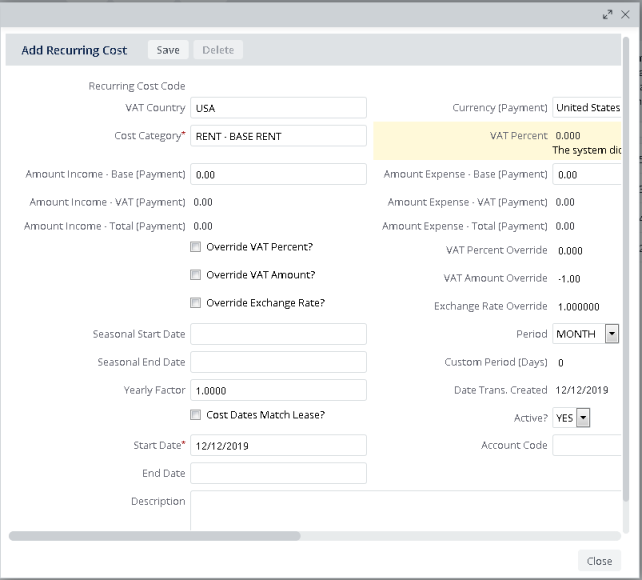Screen dimensions: 642x580
Task: Check the Cost Dates Match Lease box
Action: pos(196,415)
